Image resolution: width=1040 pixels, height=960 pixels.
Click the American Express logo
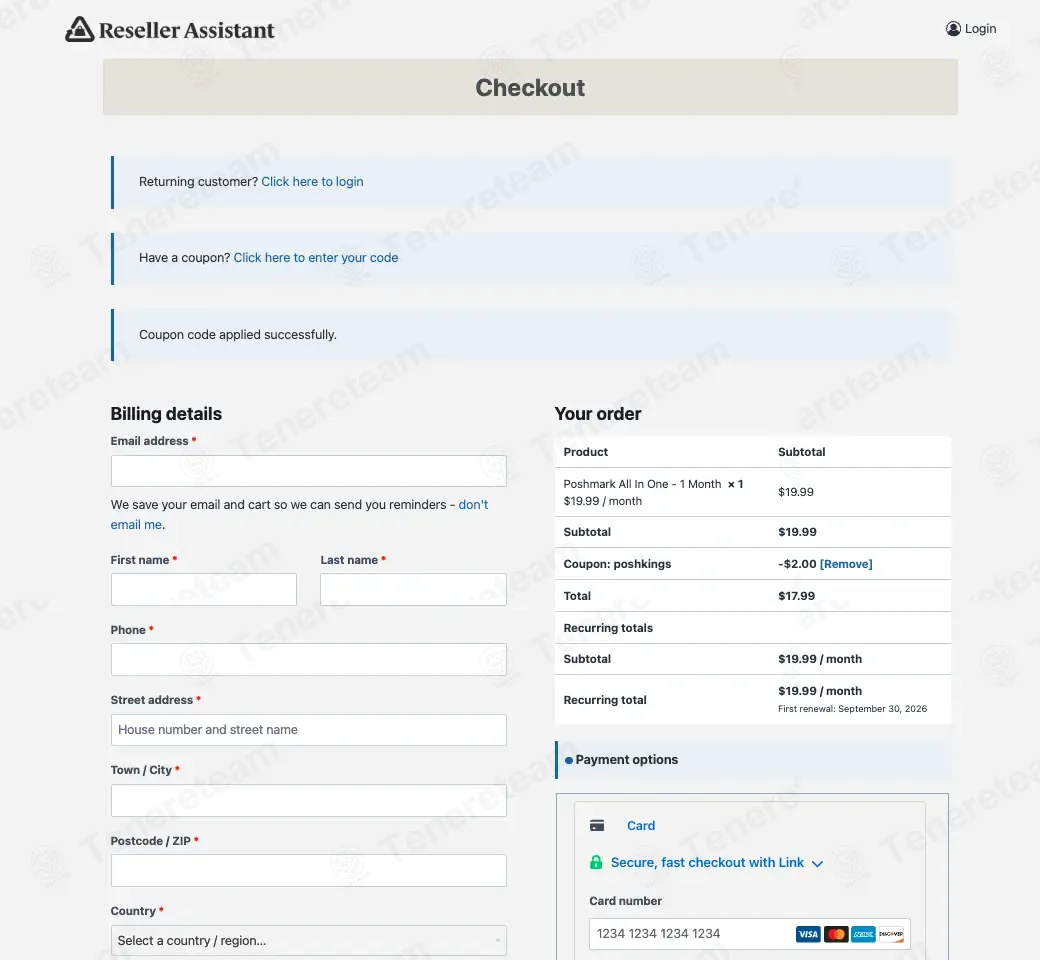864,934
